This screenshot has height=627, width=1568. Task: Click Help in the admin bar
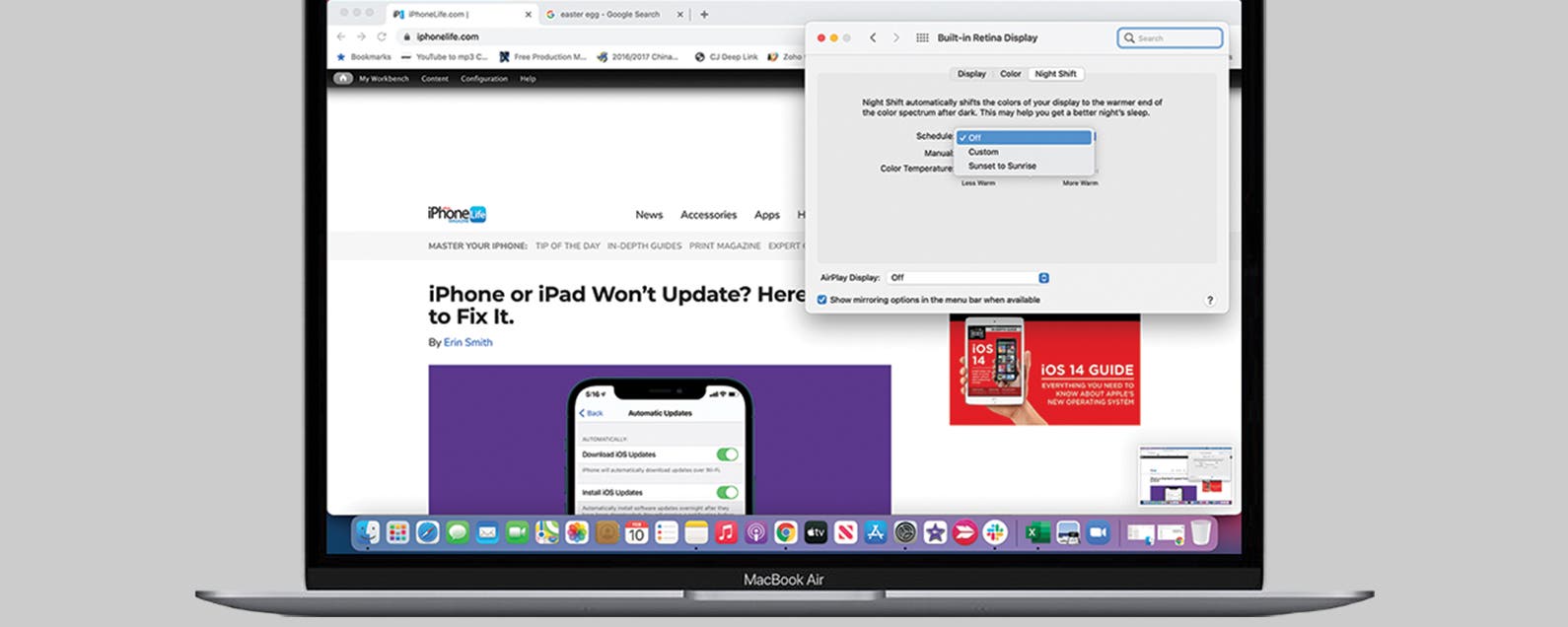click(528, 79)
